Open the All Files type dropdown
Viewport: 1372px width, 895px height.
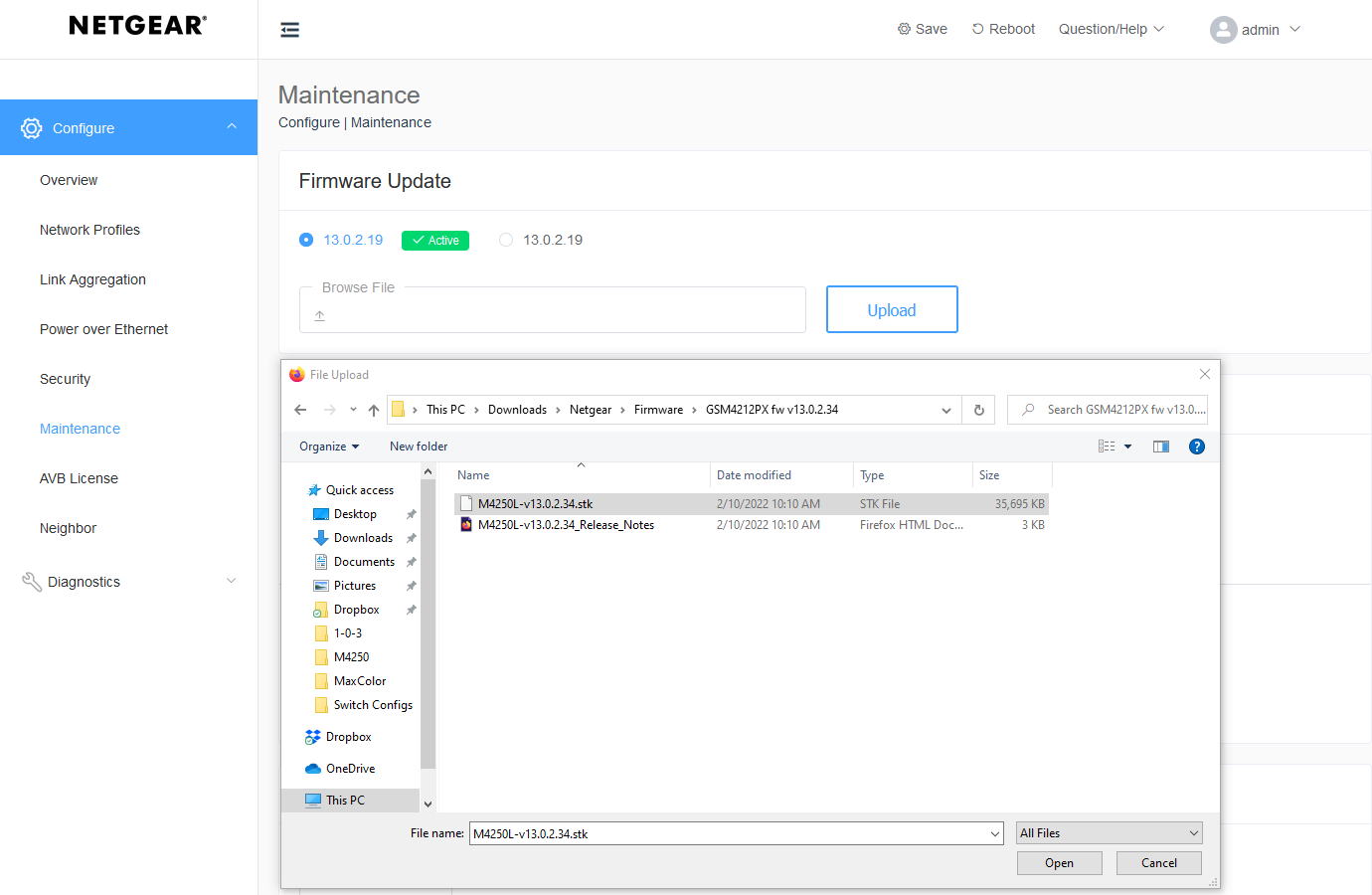(x=1110, y=833)
